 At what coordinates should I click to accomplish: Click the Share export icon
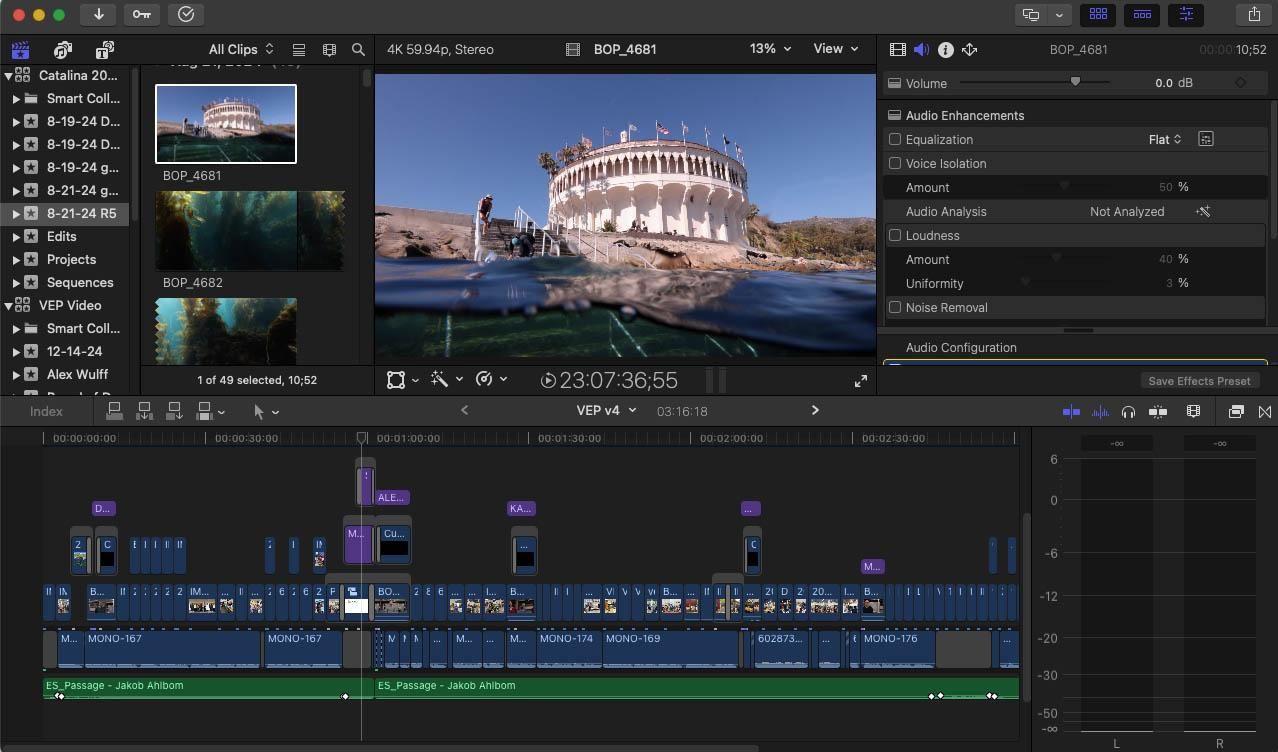click(x=1254, y=14)
